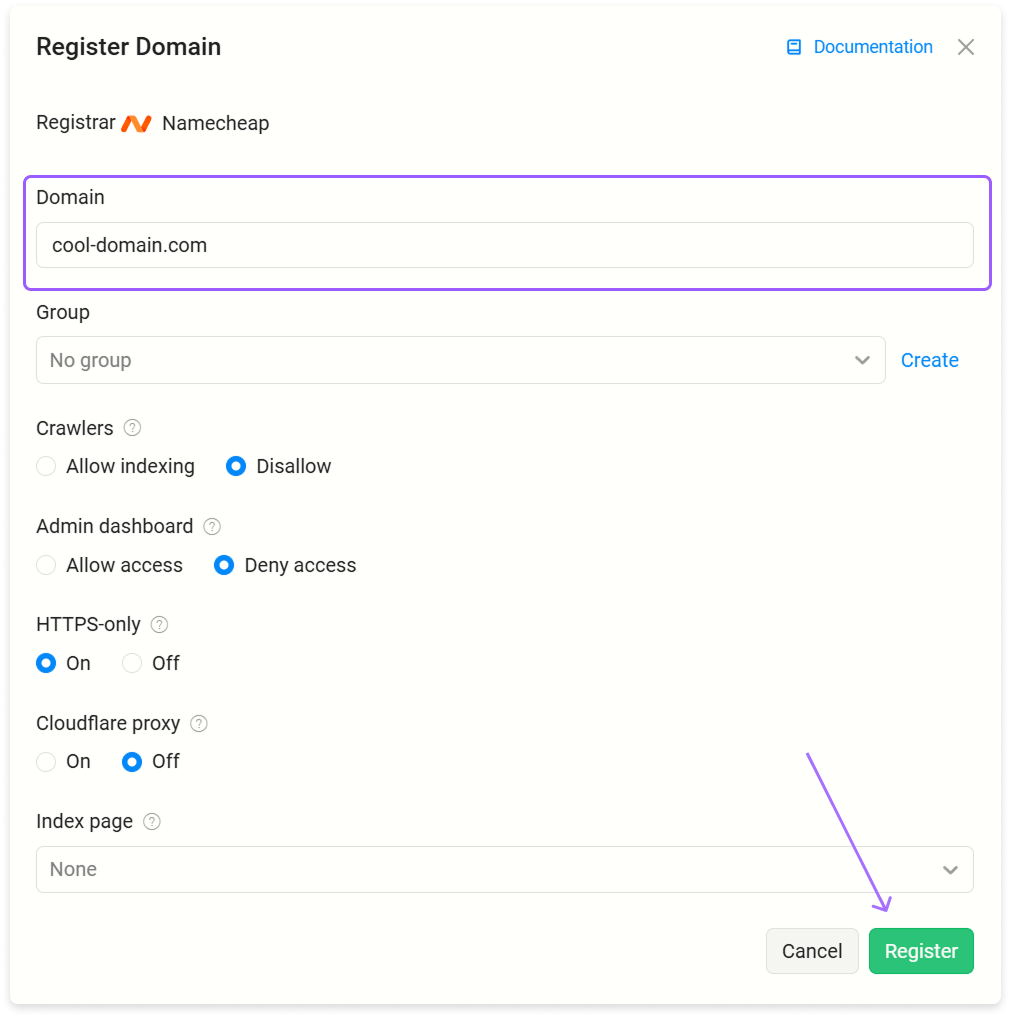The height and width of the screenshot is (1018, 1011).
Task: Click the help icon beside Cloudflare proxy
Action: click(199, 723)
